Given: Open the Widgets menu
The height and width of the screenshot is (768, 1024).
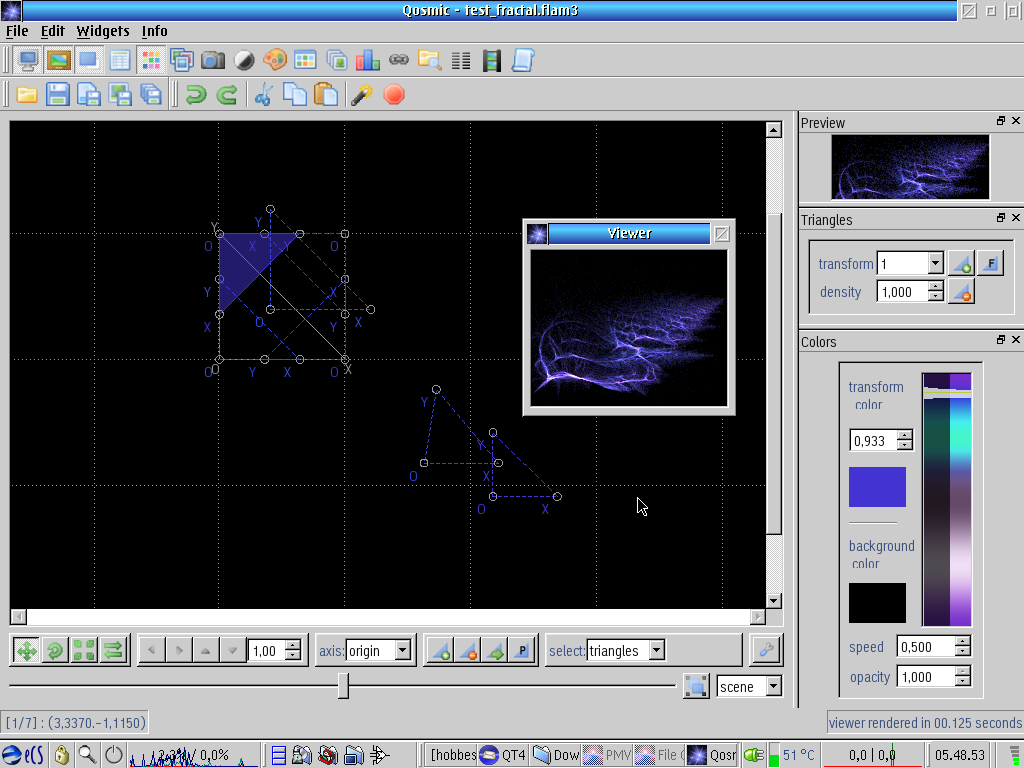Looking at the screenshot, I should 102,31.
